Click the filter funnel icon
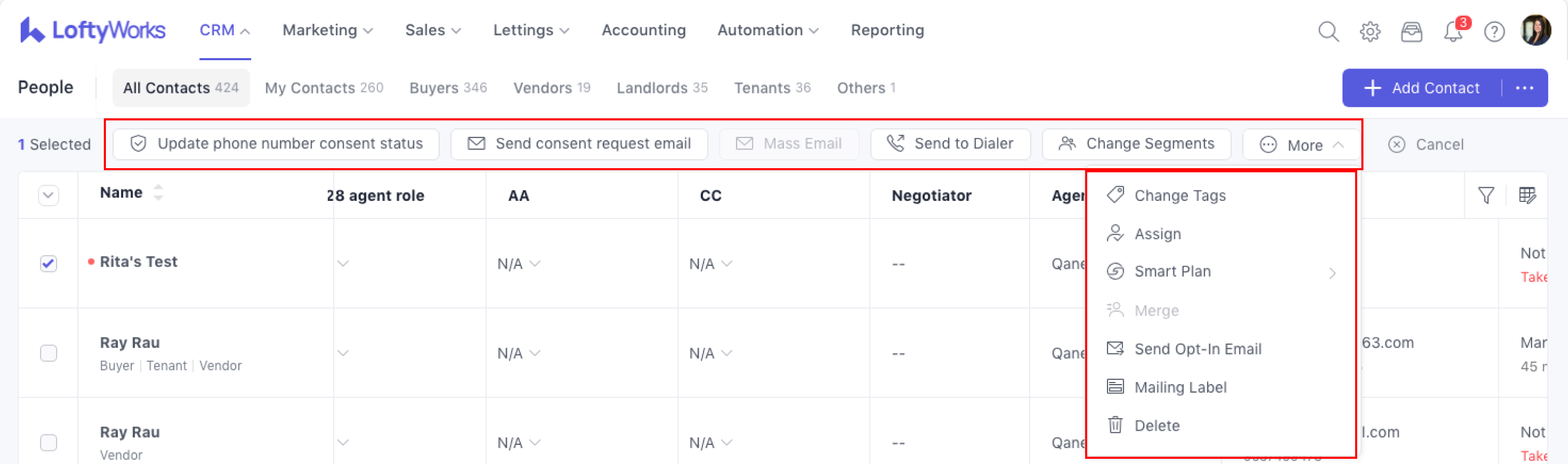Viewport: 1568px width, 464px height. [x=1486, y=195]
